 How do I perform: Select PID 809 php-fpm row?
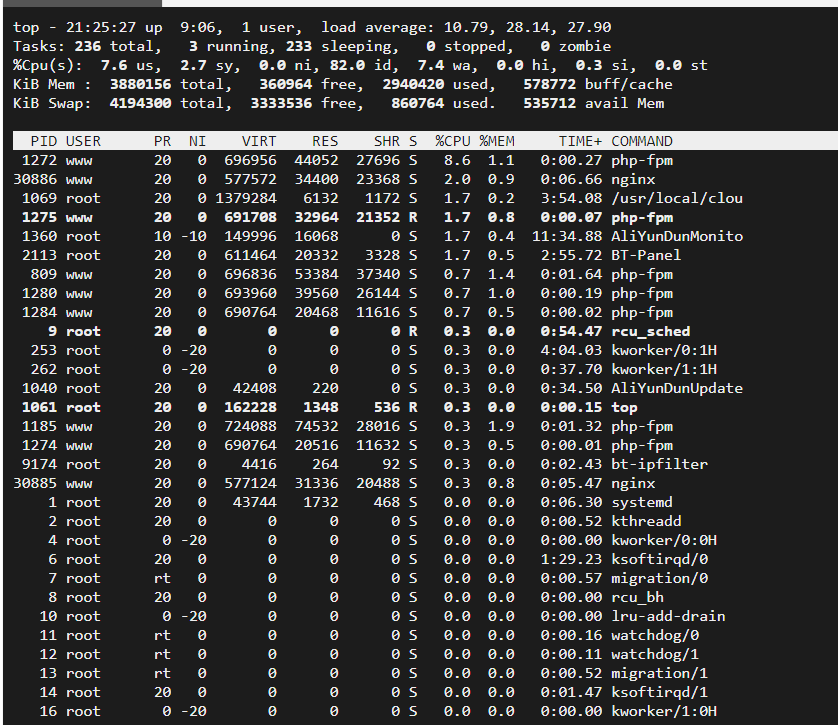point(43,274)
